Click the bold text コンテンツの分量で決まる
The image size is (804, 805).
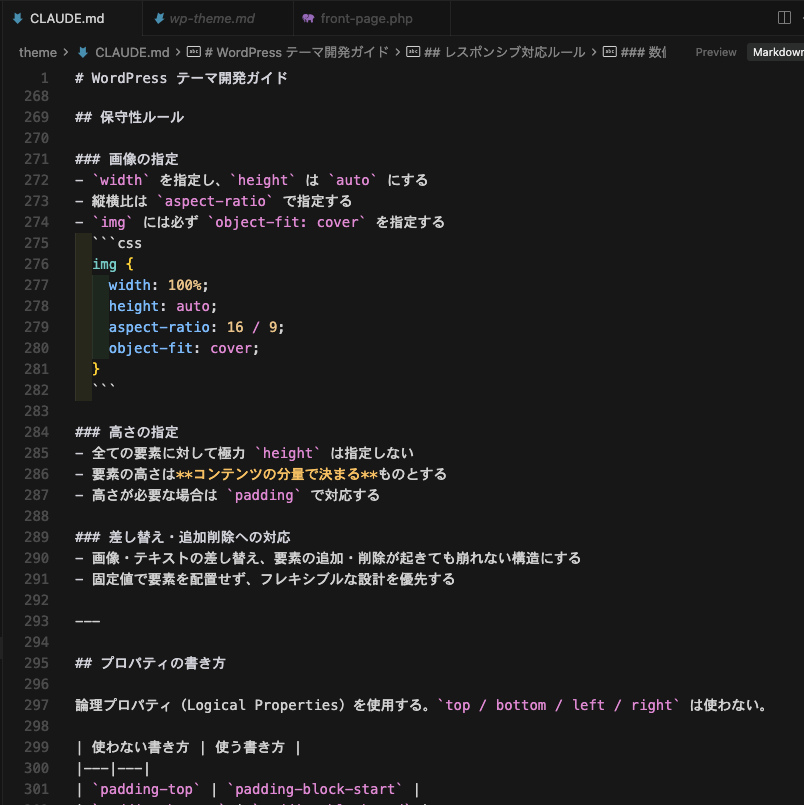pos(277,474)
